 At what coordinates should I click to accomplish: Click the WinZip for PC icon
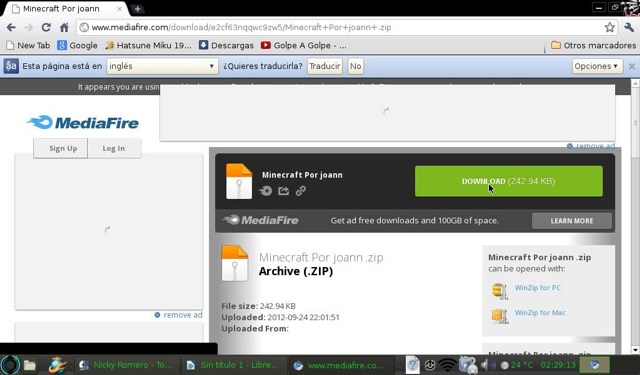coord(500,291)
